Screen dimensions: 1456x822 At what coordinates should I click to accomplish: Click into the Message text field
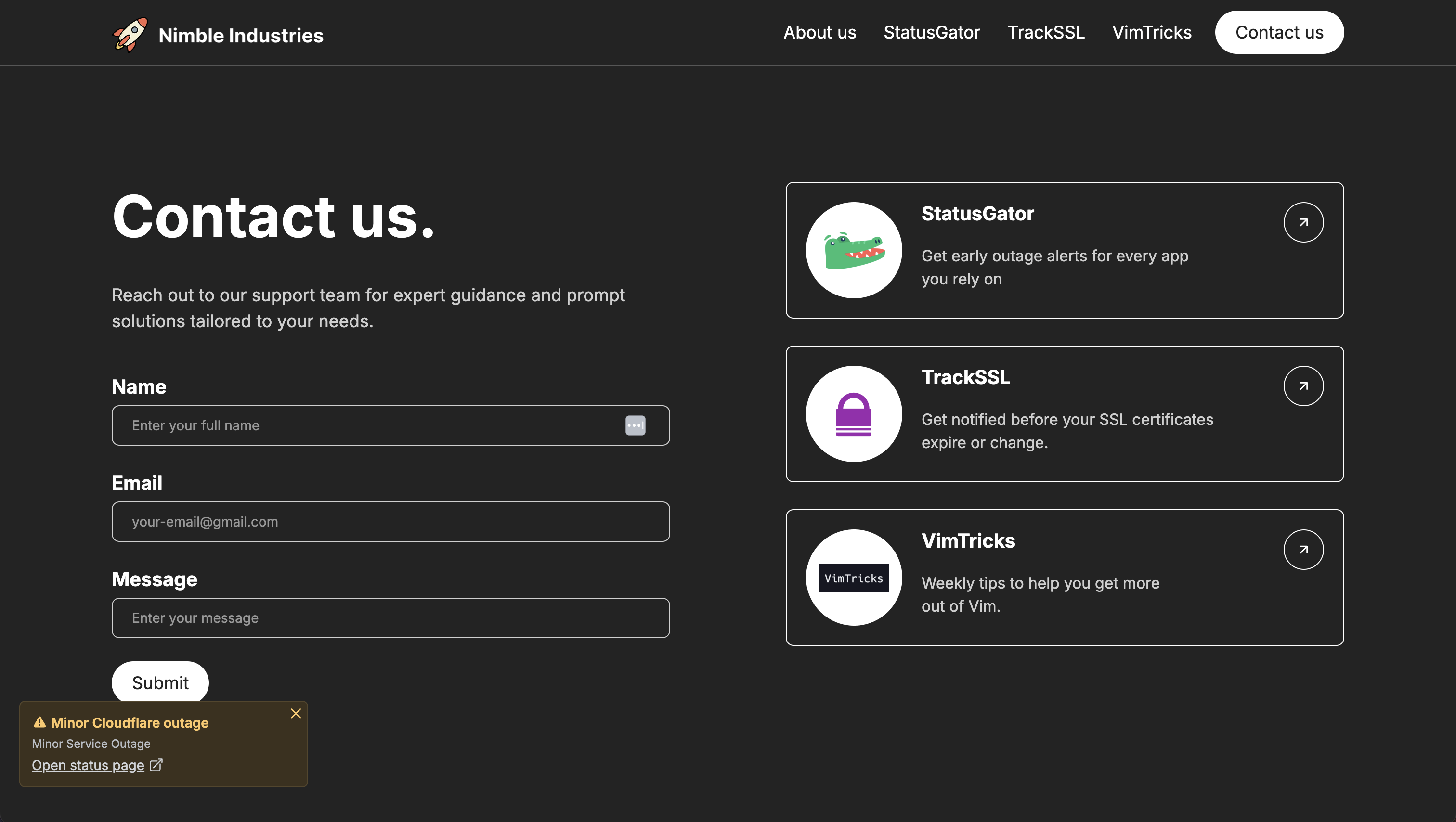390,617
